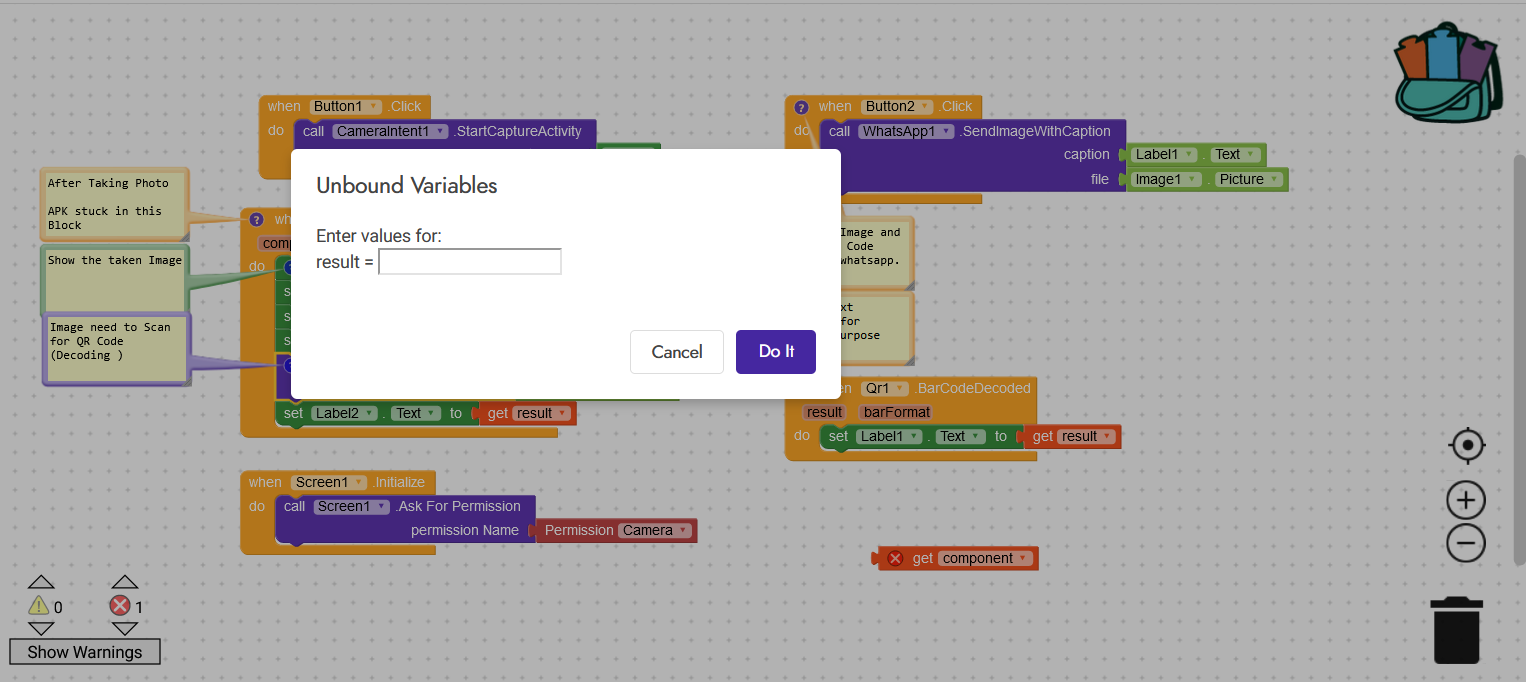
Task: Zoom in with the plus icon
Action: [1466, 500]
